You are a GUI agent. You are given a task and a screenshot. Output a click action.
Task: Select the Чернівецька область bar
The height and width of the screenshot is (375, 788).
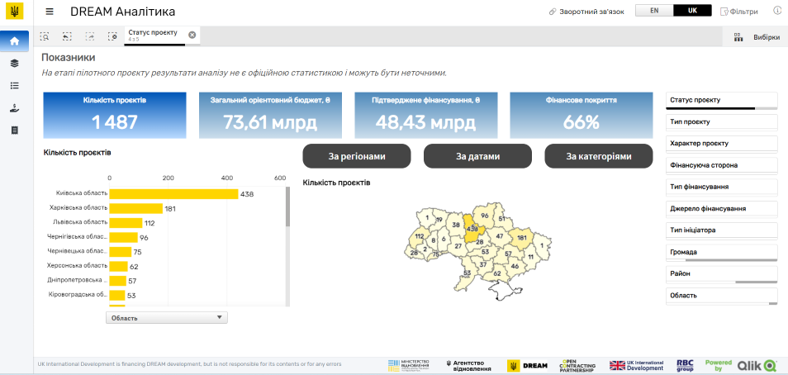pos(120,251)
